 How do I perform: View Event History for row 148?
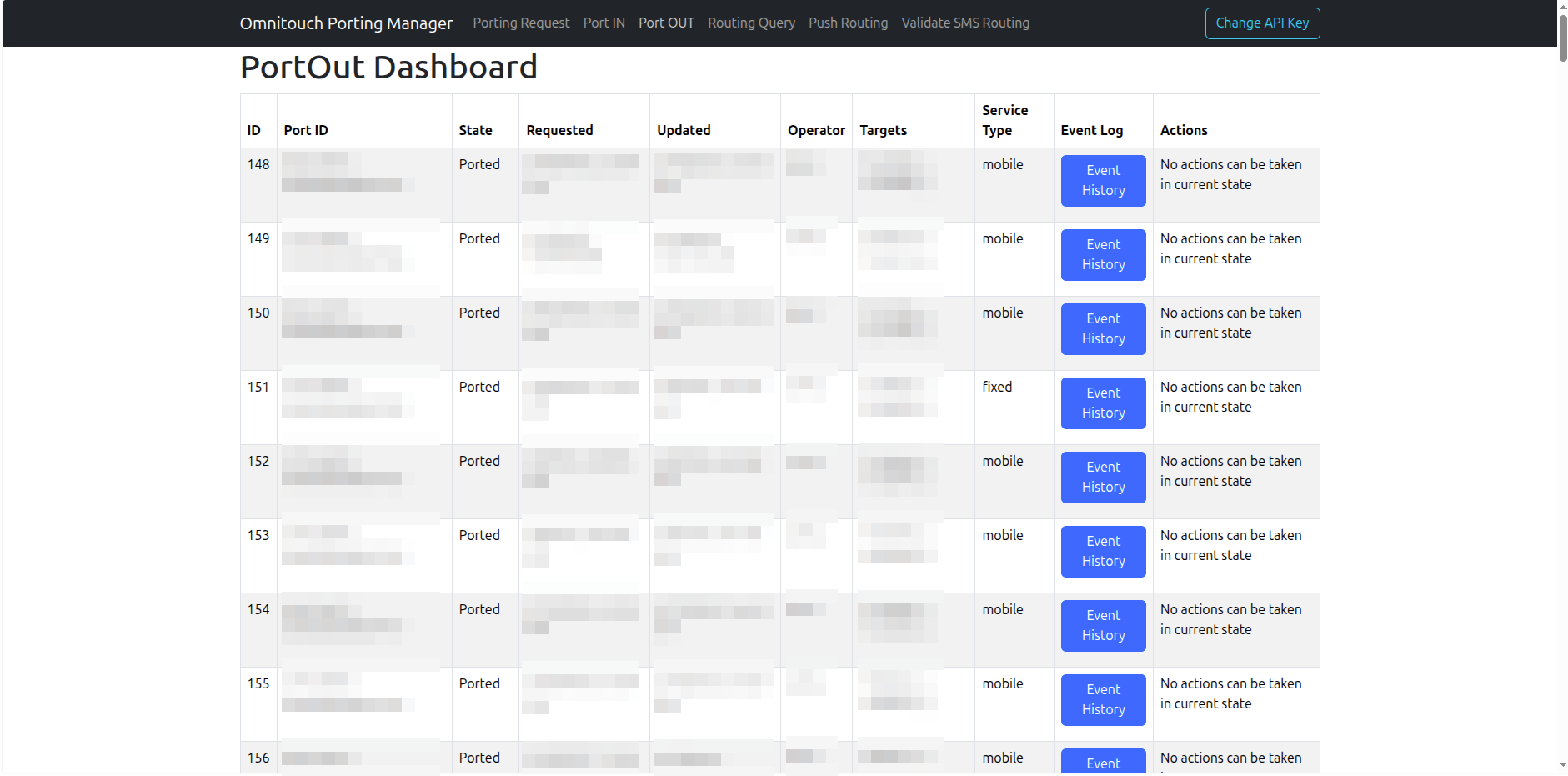tap(1103, 181)
